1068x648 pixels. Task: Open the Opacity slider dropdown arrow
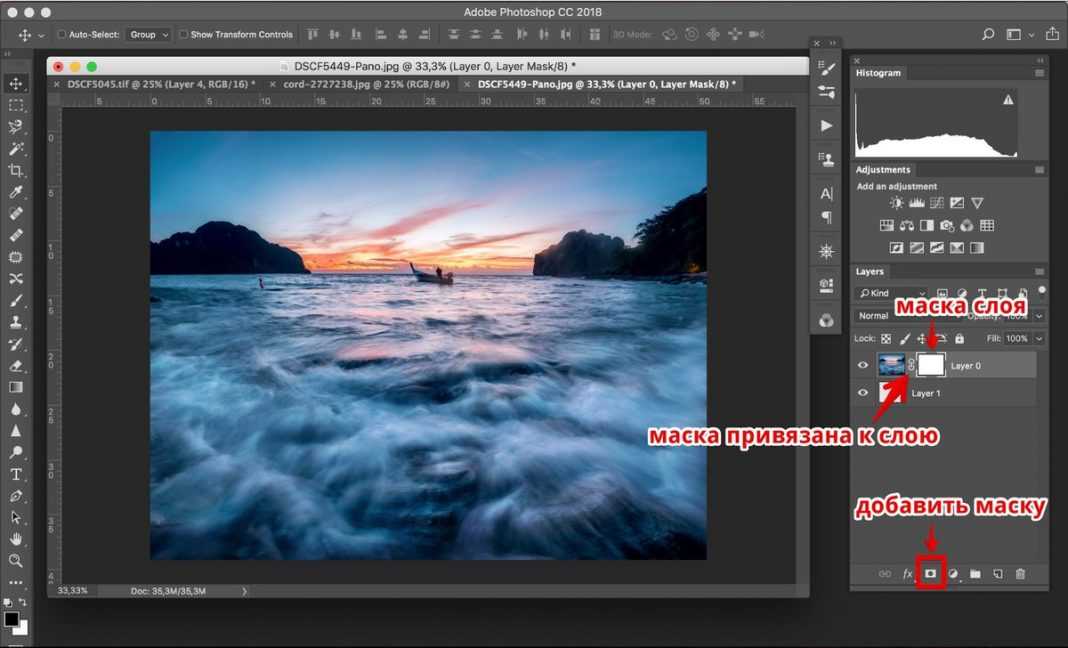pos(1039,316)
